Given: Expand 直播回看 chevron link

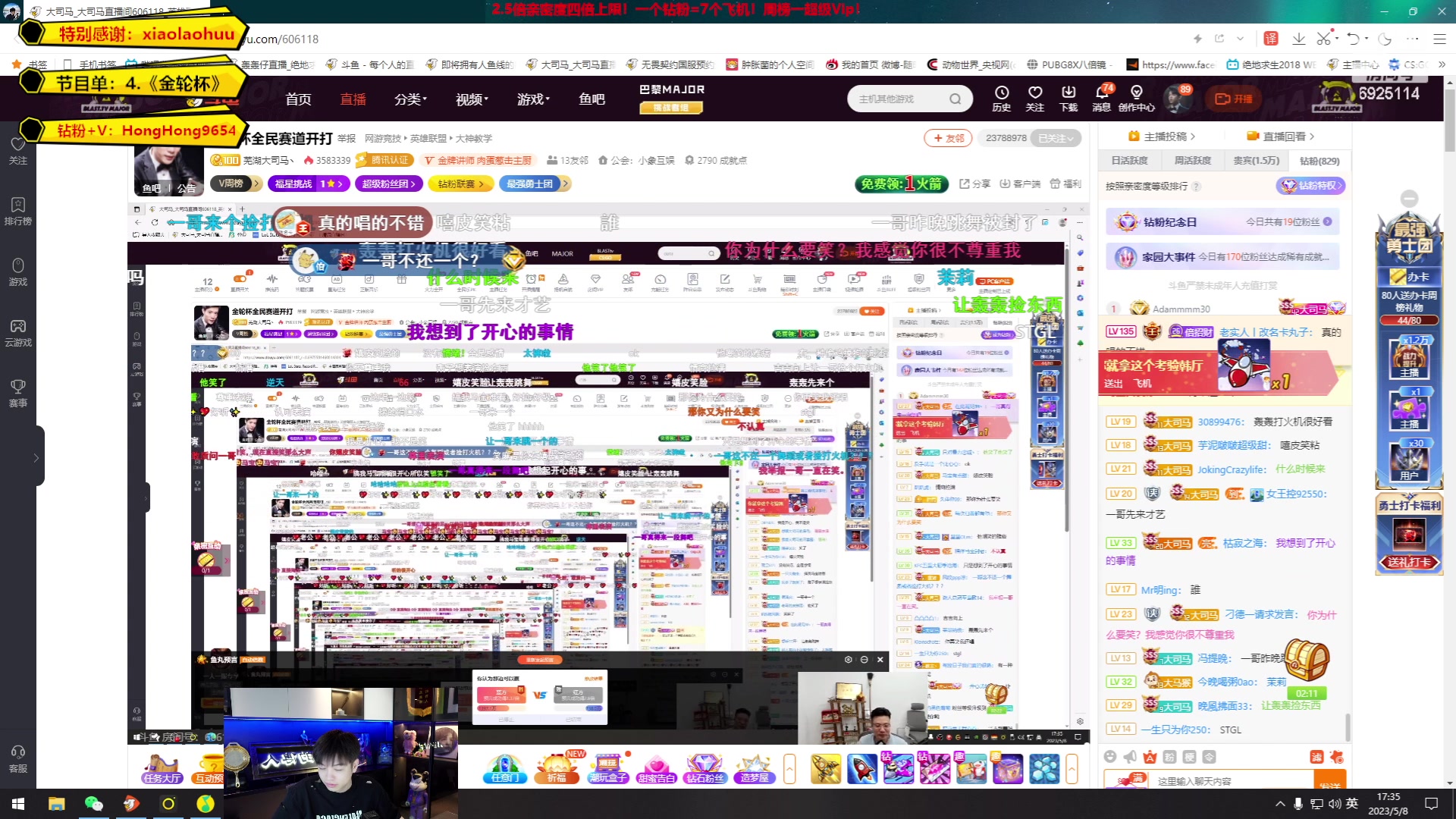Looking at the screenshot, I should pyautogui.click(x=1281, y=136).
